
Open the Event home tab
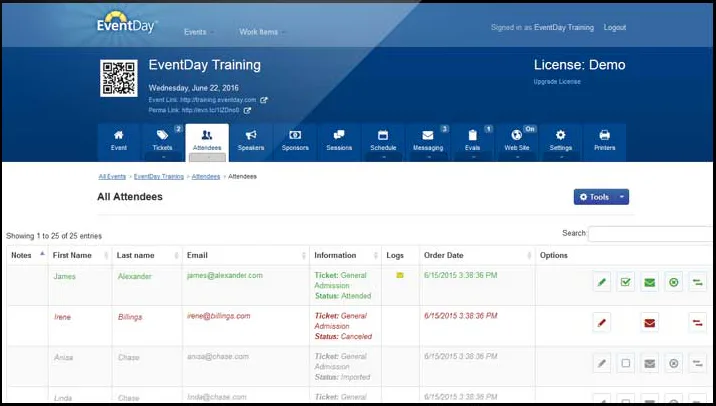(x=119, y=142)
